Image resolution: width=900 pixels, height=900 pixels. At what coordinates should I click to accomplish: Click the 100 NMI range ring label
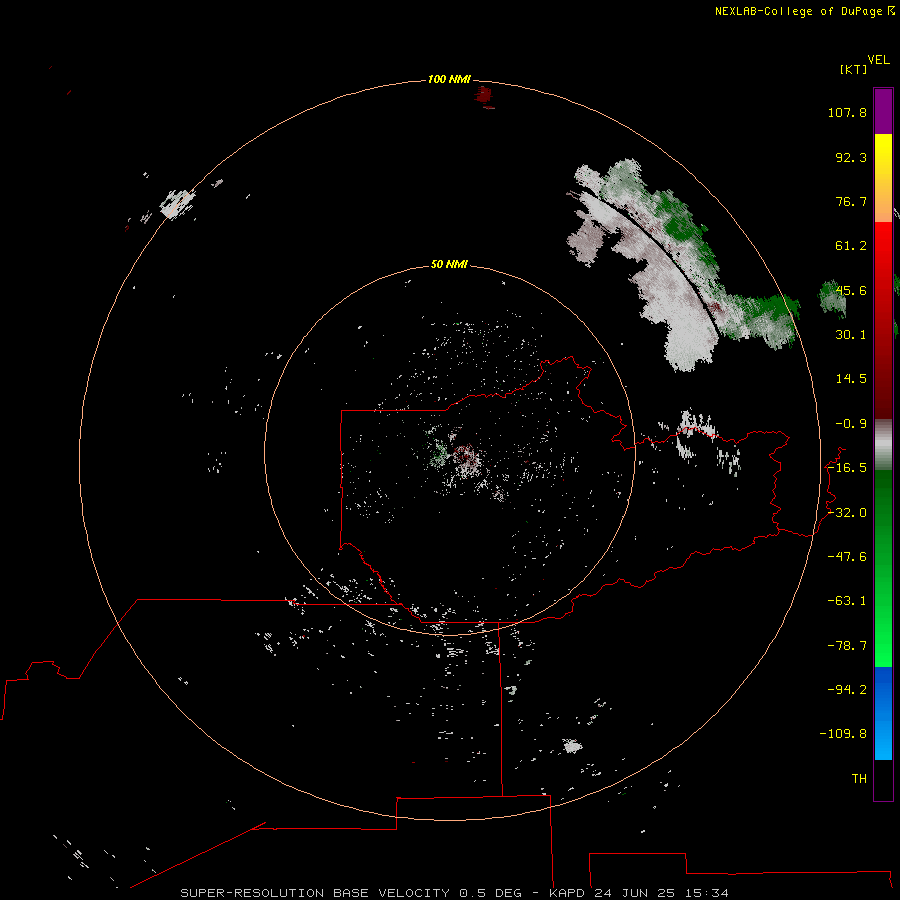449,79
